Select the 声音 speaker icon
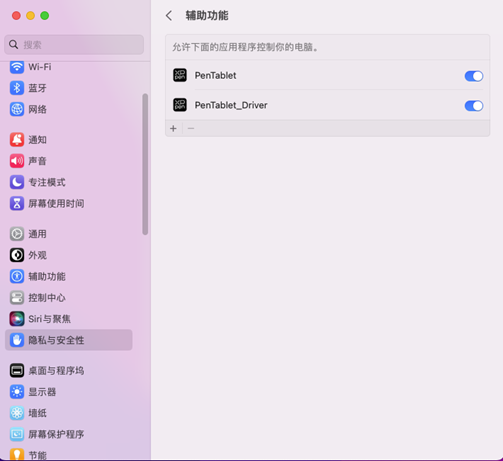The image size is (503, 461). (x=17, y=161)
